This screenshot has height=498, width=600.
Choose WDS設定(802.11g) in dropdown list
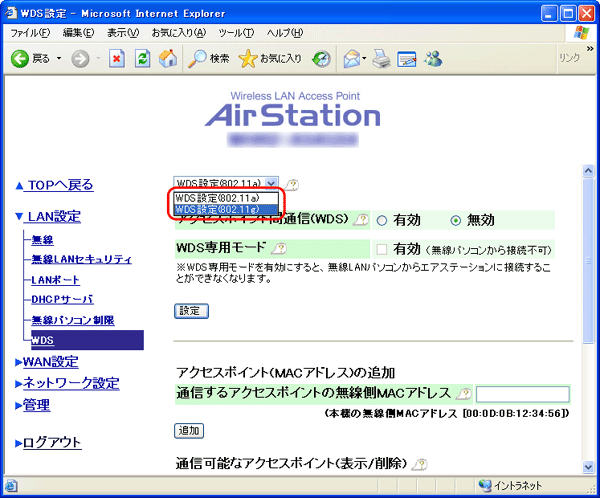(x=227, y=209)
